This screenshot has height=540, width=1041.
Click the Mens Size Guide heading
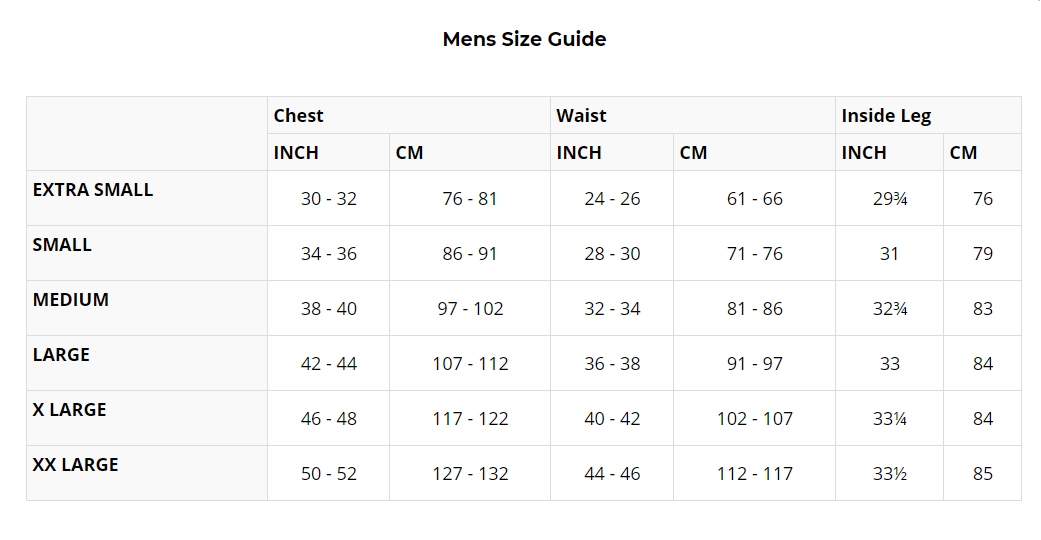[524, 40]
